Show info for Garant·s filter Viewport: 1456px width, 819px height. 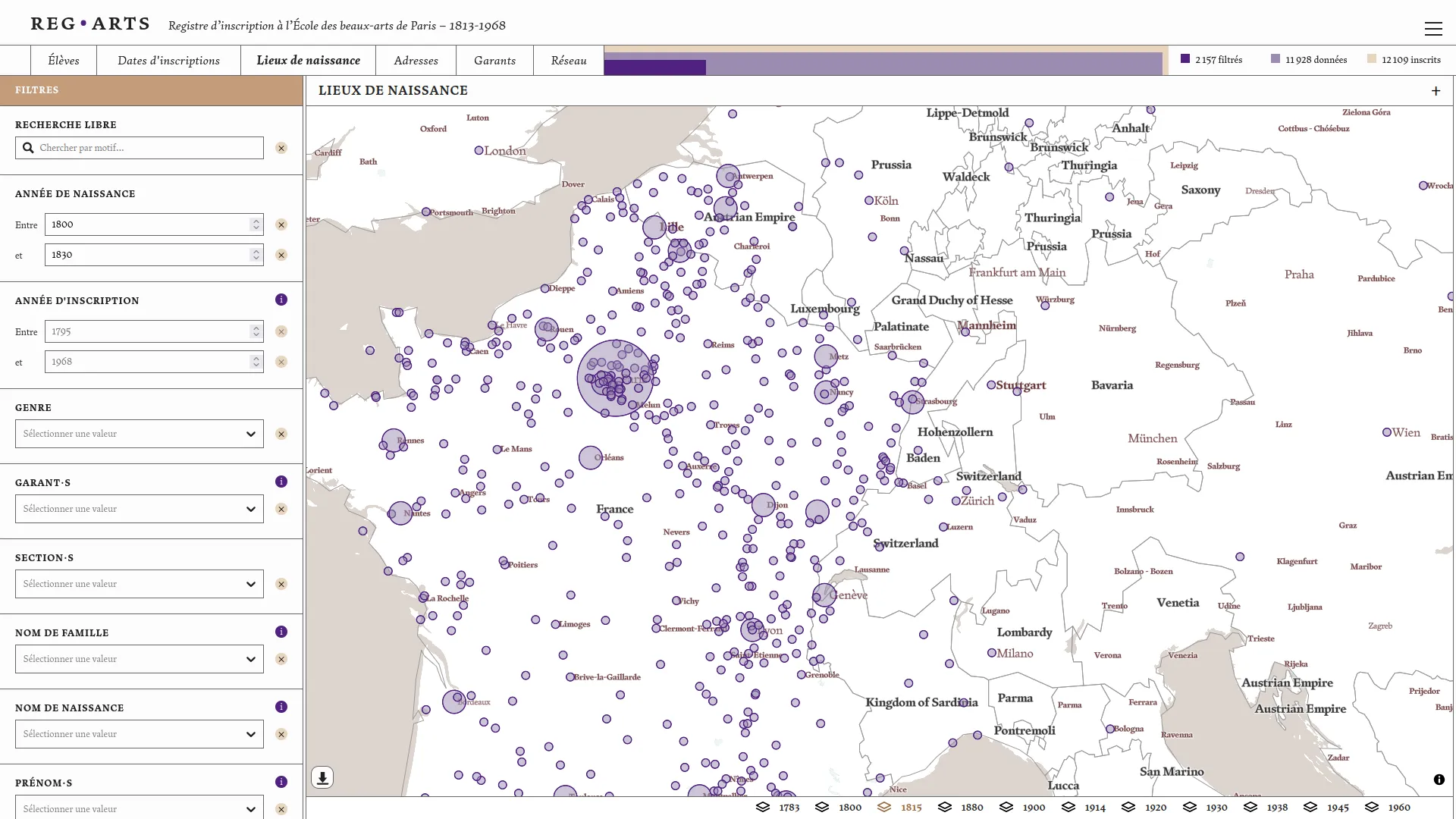[281, 482]
